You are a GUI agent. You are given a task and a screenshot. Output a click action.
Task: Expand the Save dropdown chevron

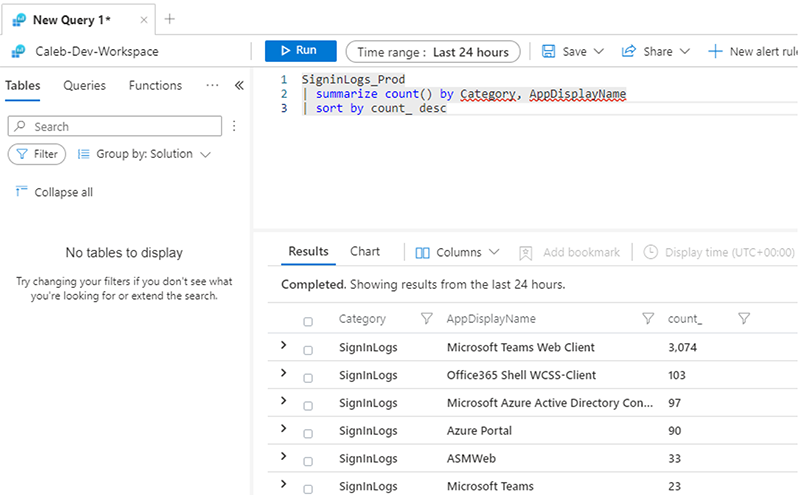(x=599, y=51)
